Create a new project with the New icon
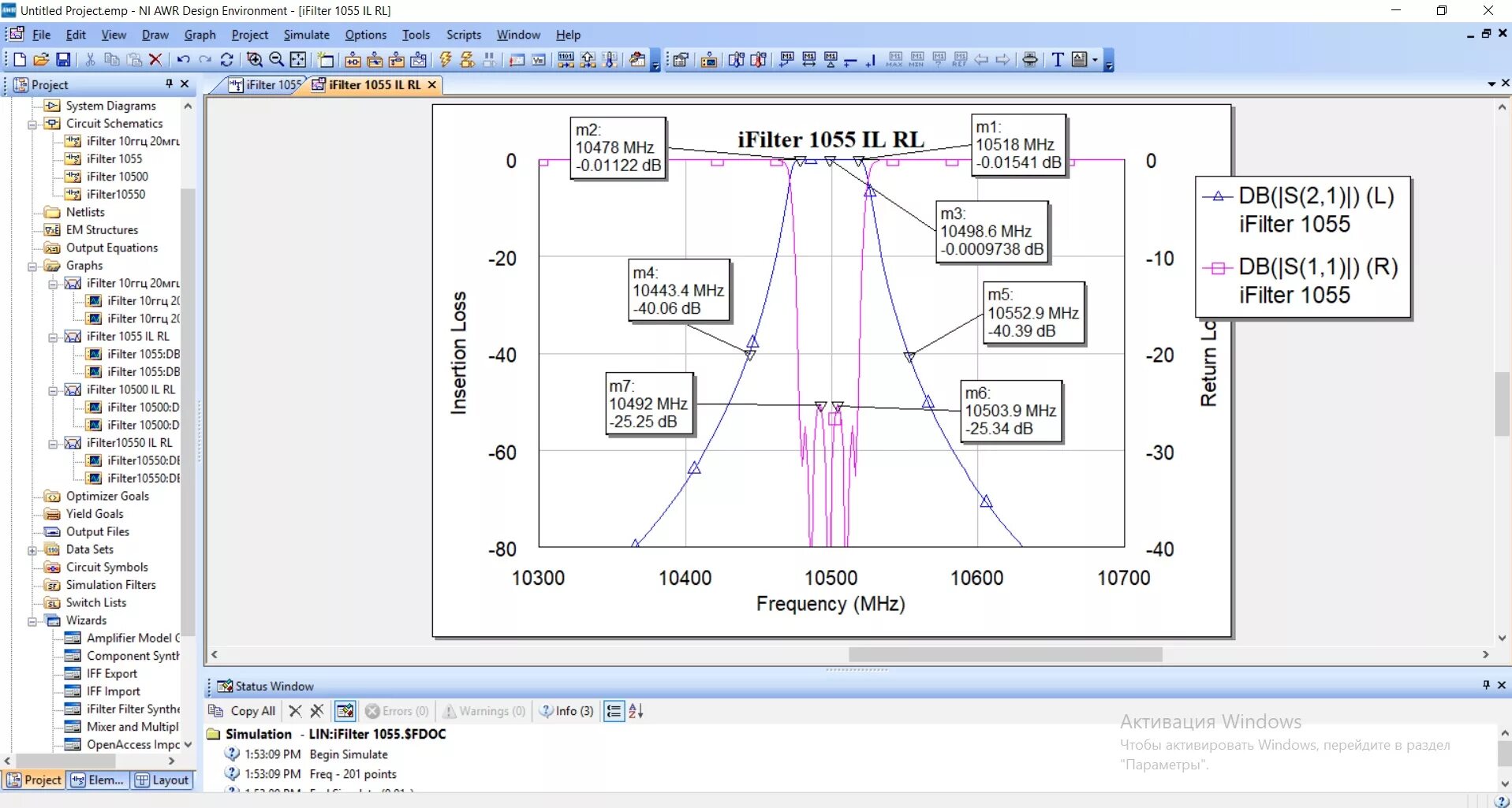This screenshot has height=808, width=1512. (20, 60)
